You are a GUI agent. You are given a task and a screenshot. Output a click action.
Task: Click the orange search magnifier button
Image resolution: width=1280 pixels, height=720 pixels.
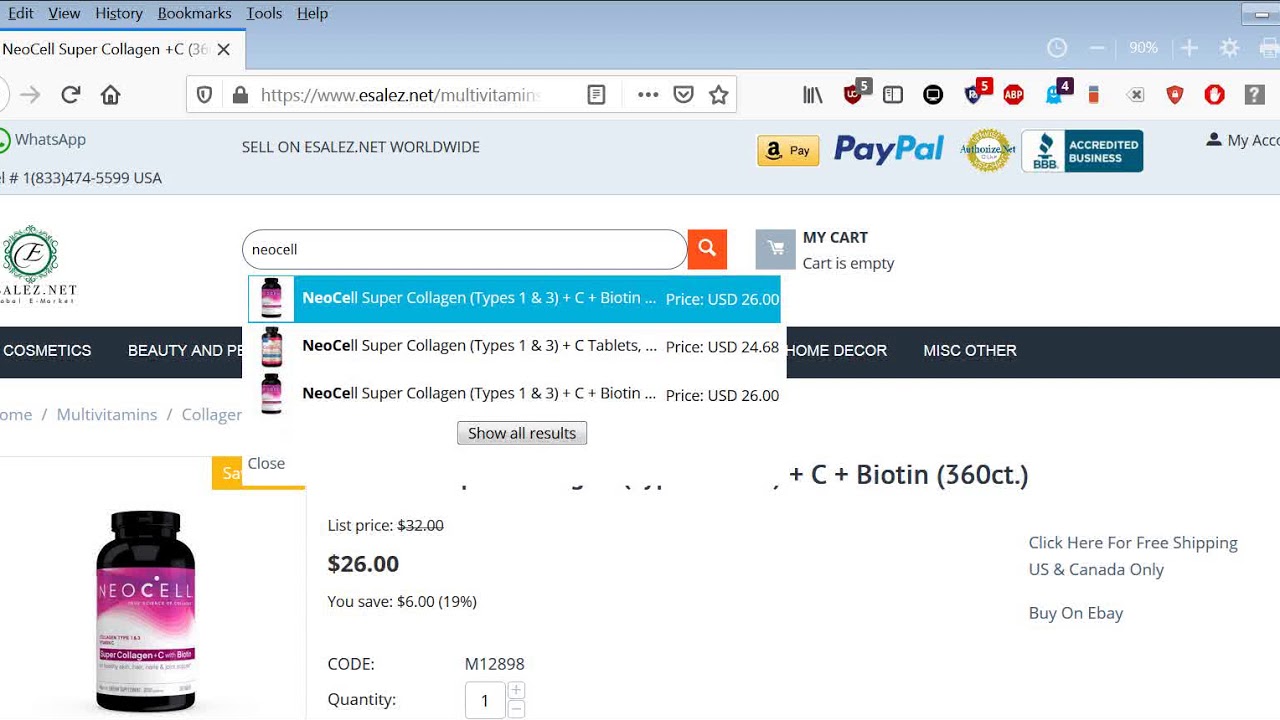(x=707, y=249)
